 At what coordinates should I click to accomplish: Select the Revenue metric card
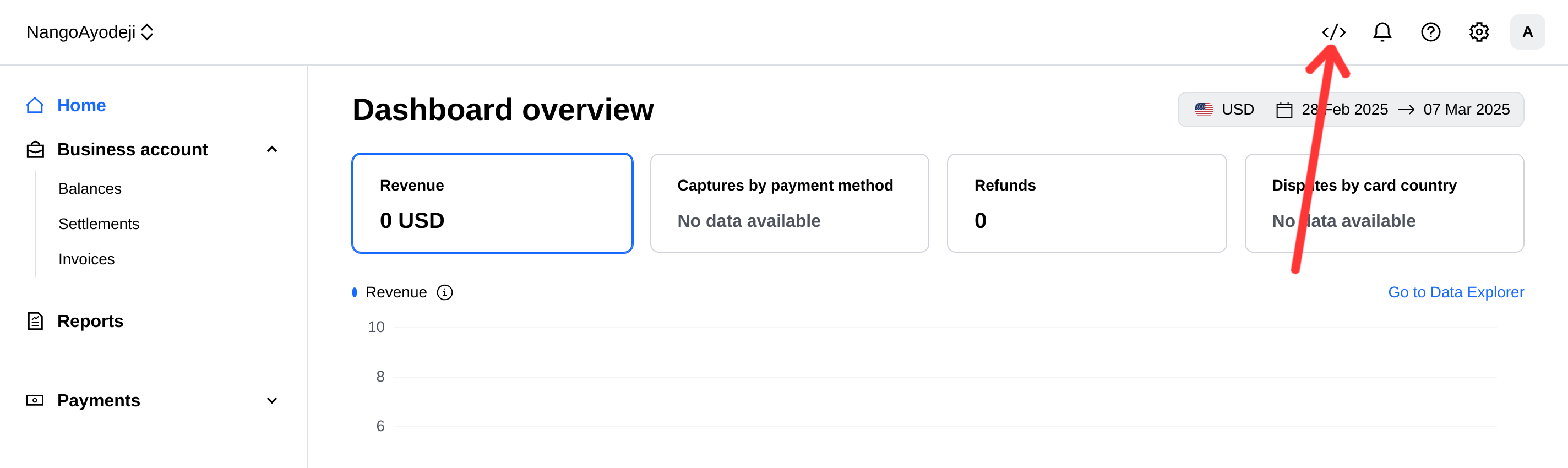pos(492,203)
